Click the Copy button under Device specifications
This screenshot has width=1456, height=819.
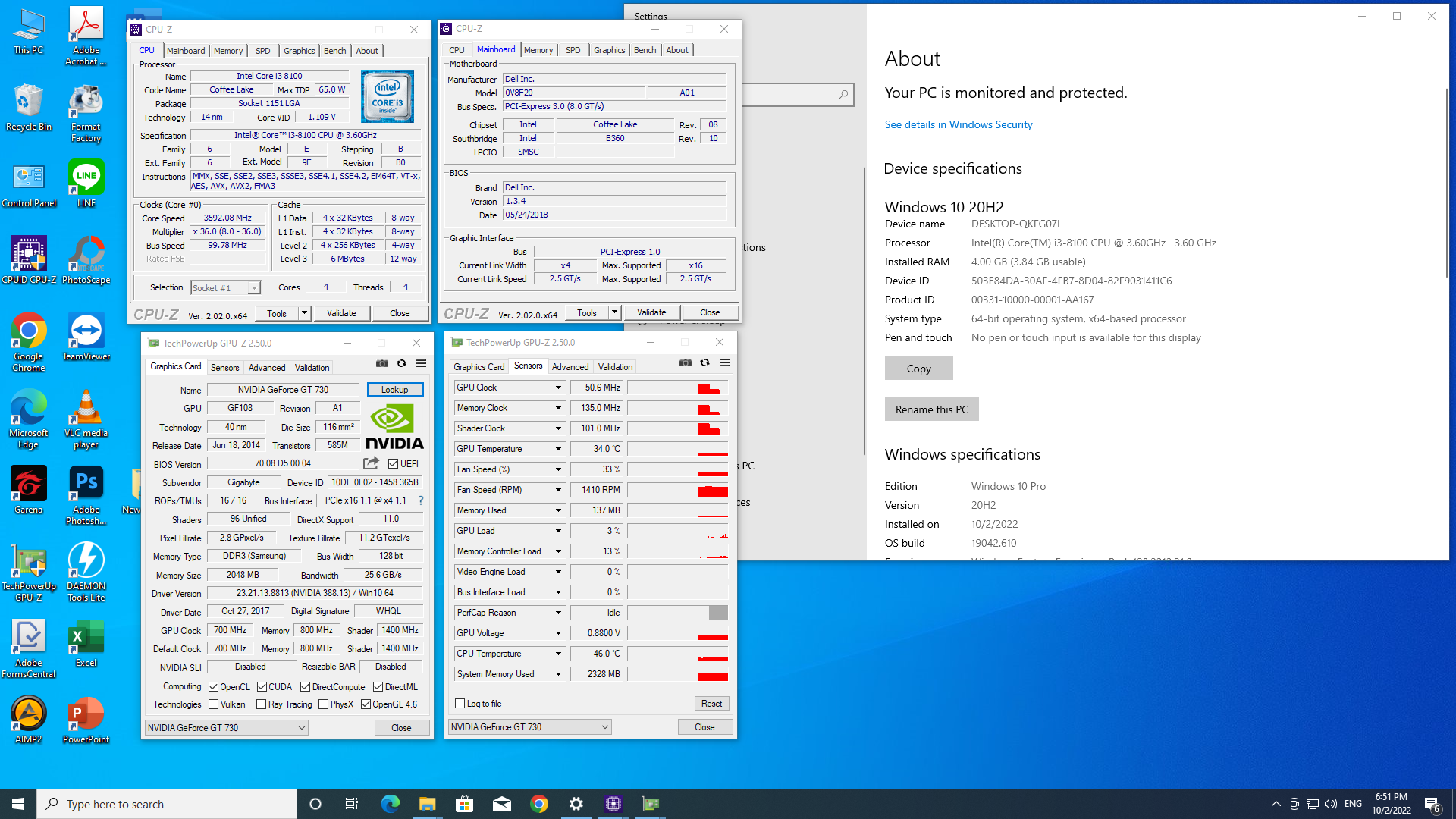point(918,369)
